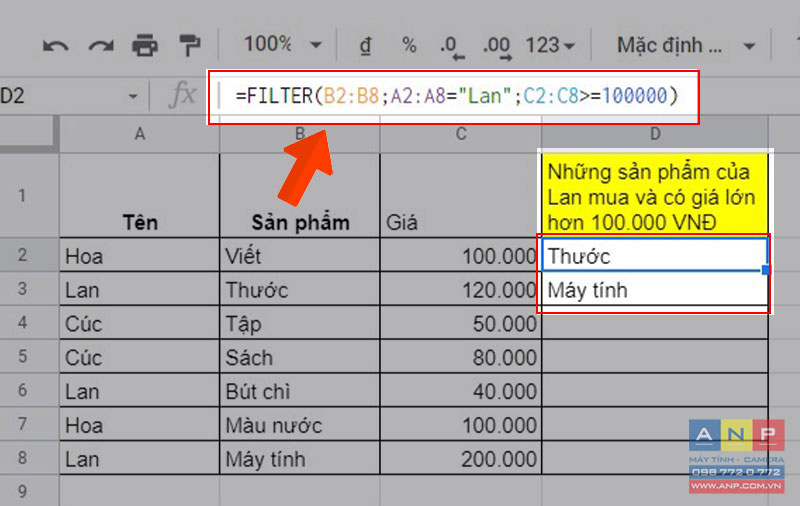The width and height of the screenshot is (800, 506).
Task: Select row 1 header
Action: coord(30,195)
